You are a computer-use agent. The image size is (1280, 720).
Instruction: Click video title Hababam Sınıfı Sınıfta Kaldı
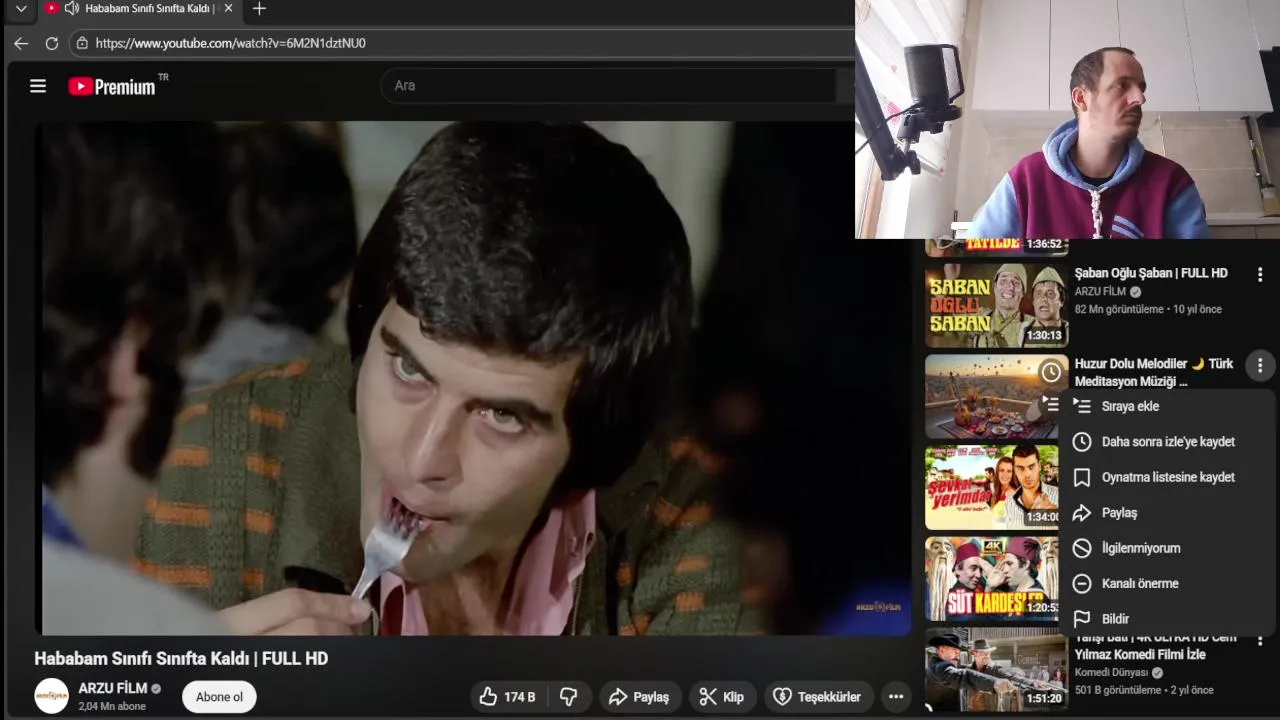tap(181, 659)
